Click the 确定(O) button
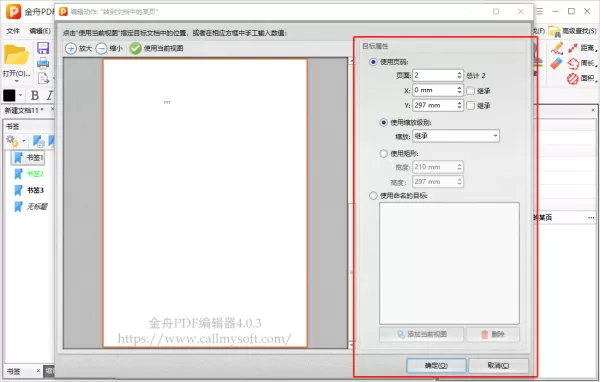Image resolution: width=600 pixels, height=382 pixels. pos(436,366)
